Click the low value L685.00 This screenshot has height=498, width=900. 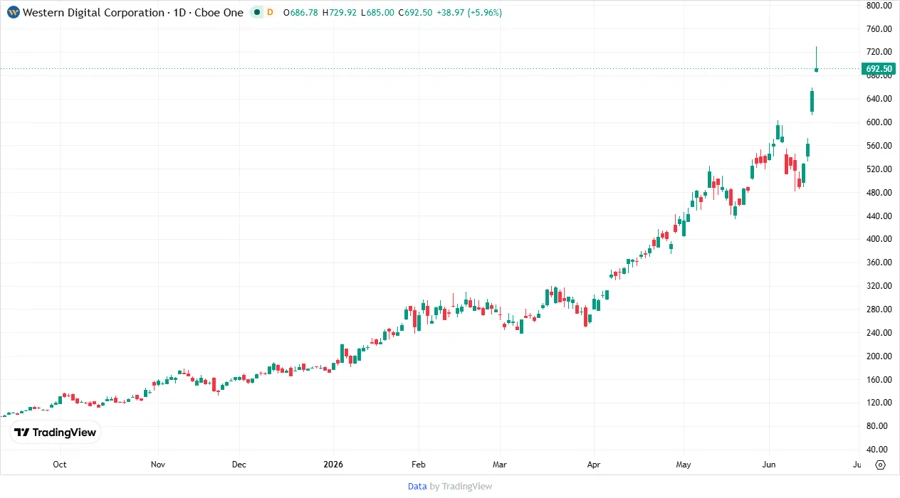click(377, 12)
